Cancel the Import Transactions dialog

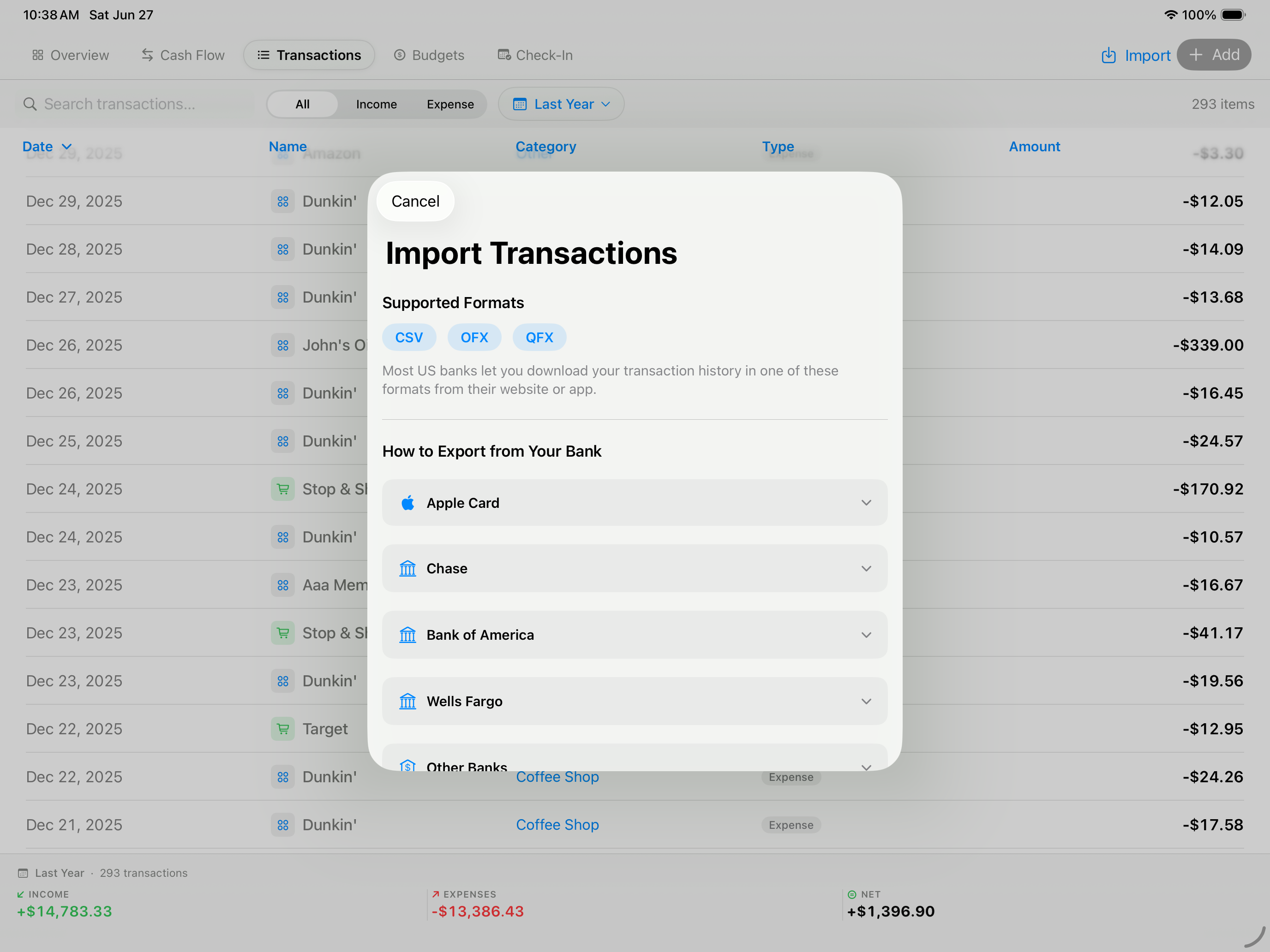[415, 202]
